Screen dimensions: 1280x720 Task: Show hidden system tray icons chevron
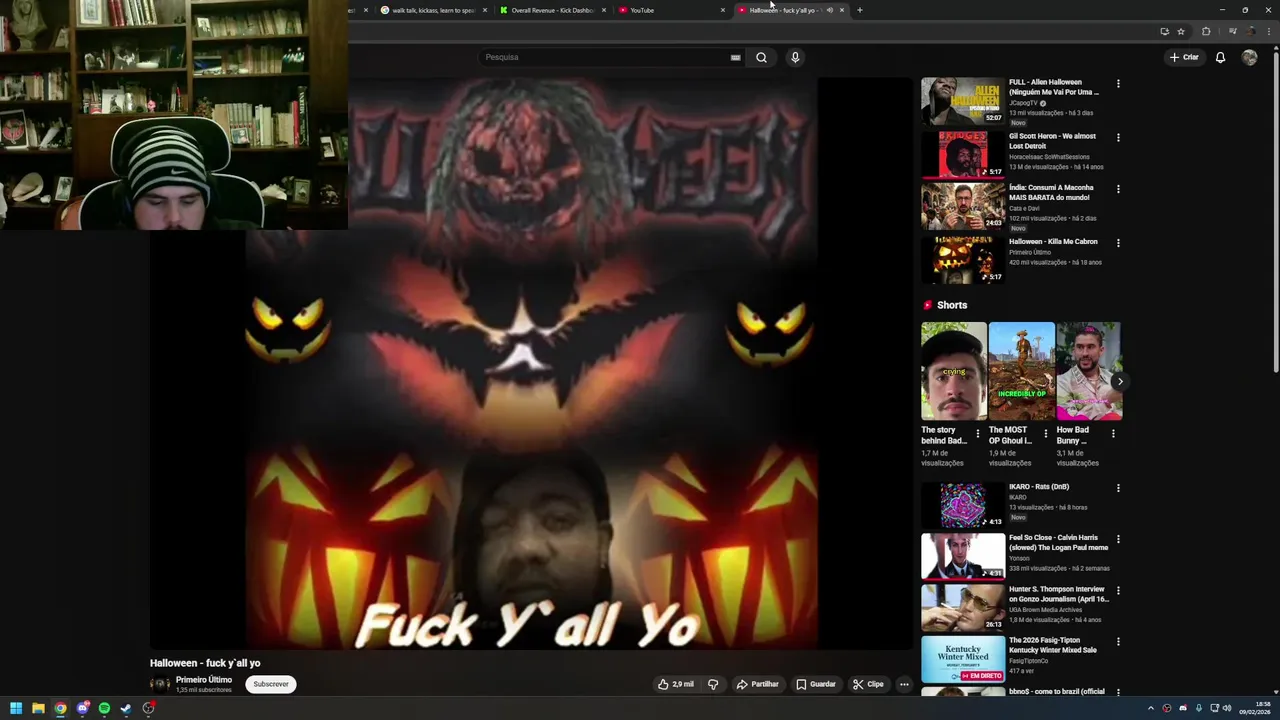(x=1150, y=708)
